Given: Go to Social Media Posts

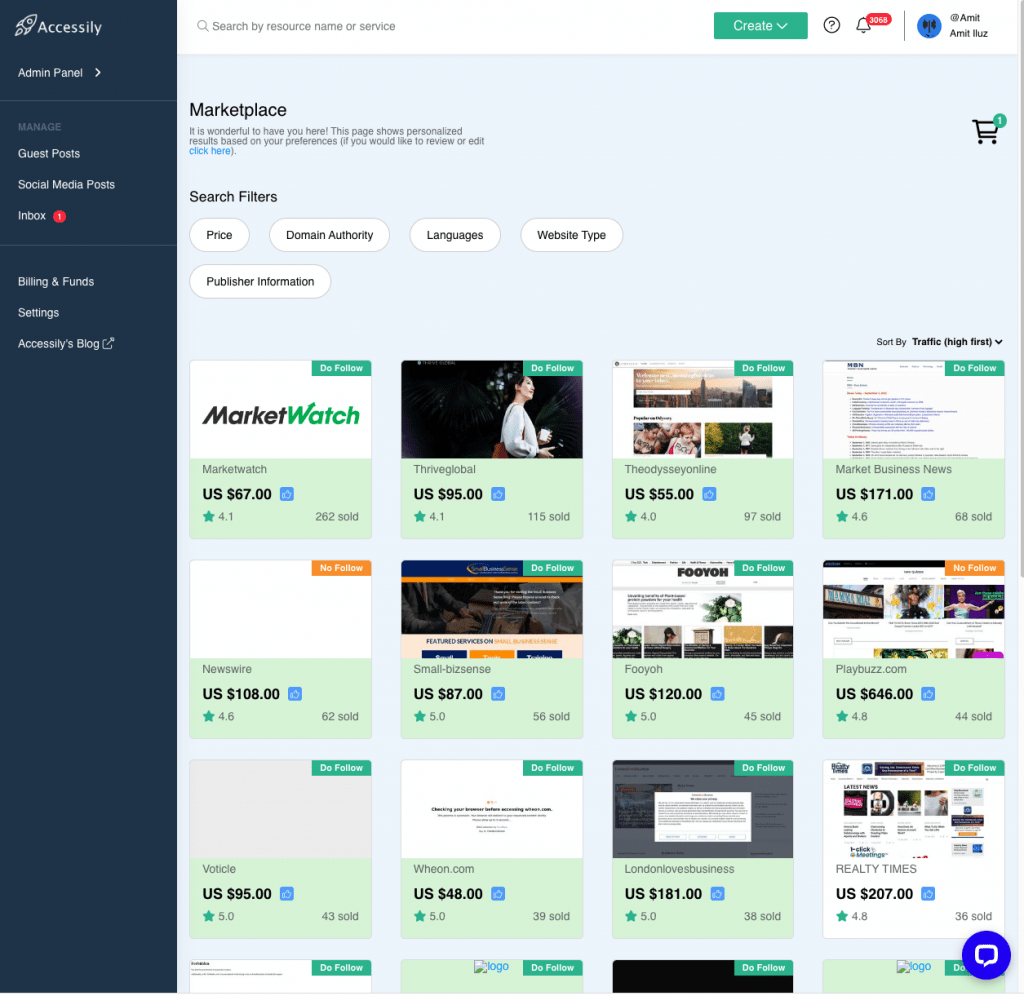Looking at the screenshot, I should [x=66, y=185].
